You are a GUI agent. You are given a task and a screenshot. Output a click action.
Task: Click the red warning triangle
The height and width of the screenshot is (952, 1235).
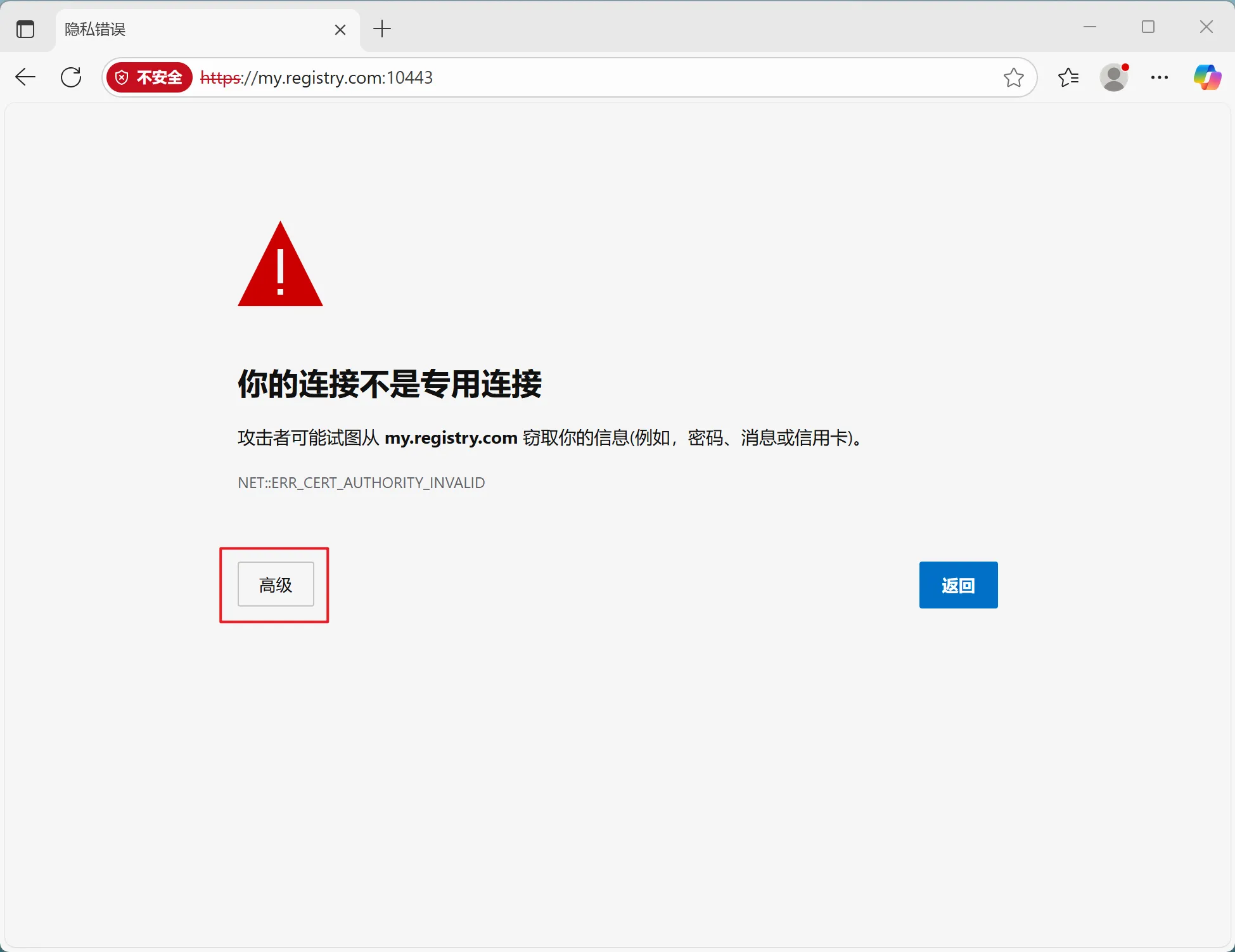280,269
